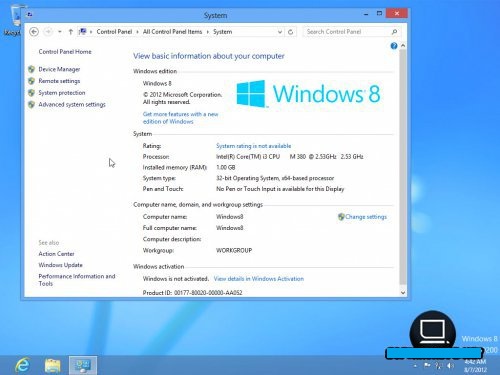Image resolution: width=500 pixels, height=375 pixels.
Task: View details in Windows Activation
Action: coord(259,279)
